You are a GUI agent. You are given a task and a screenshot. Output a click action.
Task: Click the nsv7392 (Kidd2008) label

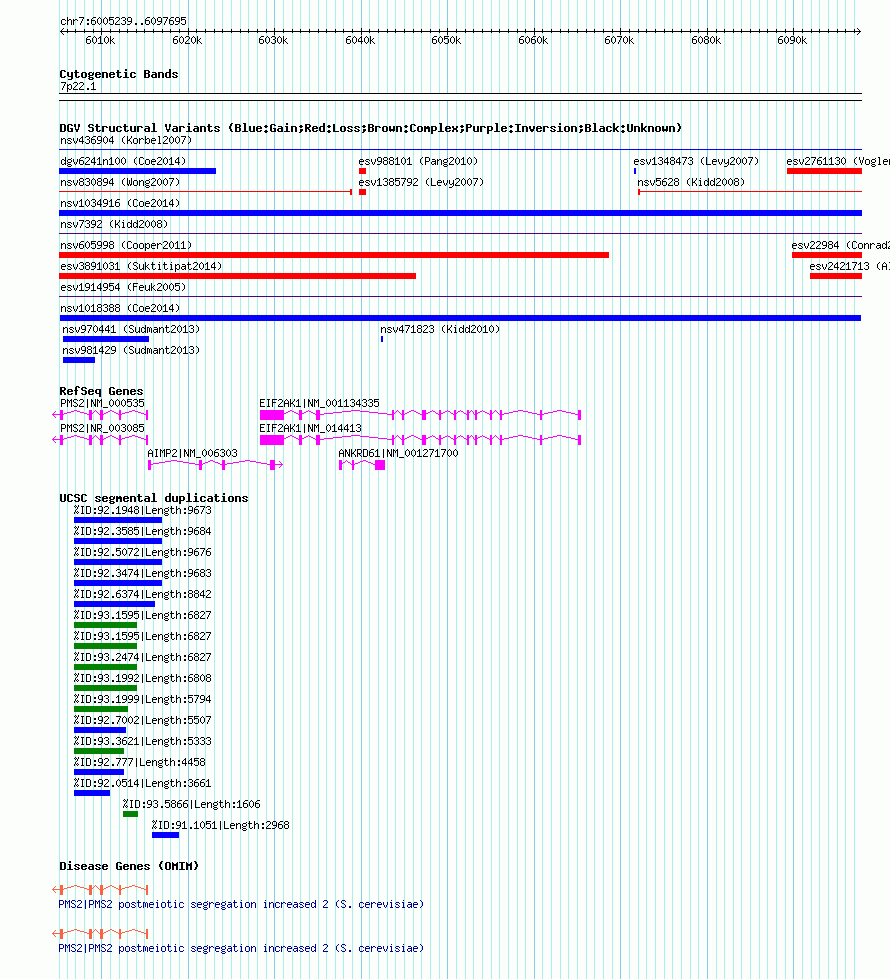114,224
